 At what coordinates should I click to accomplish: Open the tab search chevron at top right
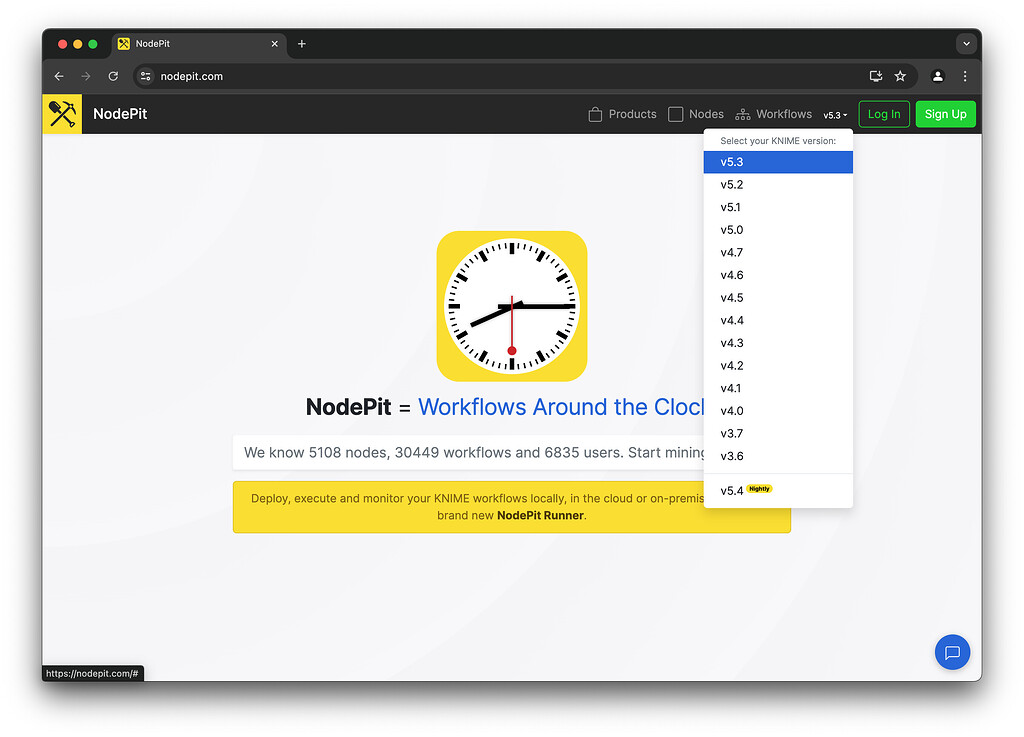tap(965, 43)
